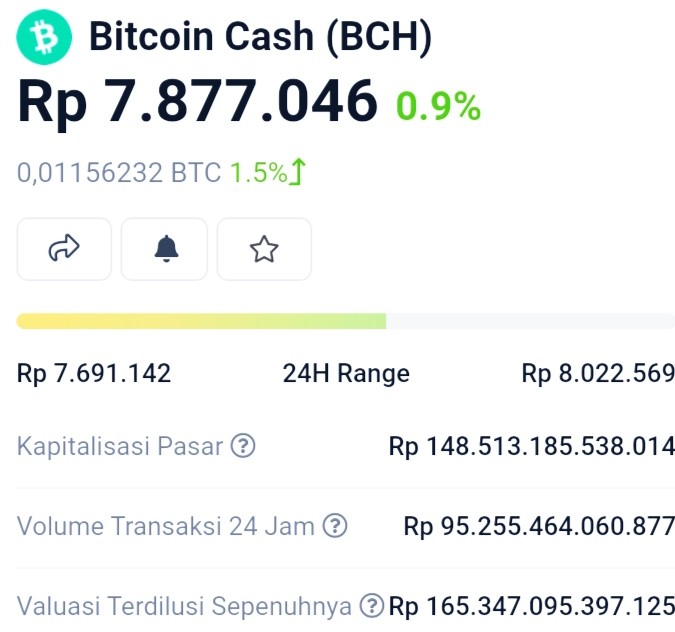Select the 24H Range label
This screenshot has width=675, height=632.
pyautogui.click(x=346, y=373)
